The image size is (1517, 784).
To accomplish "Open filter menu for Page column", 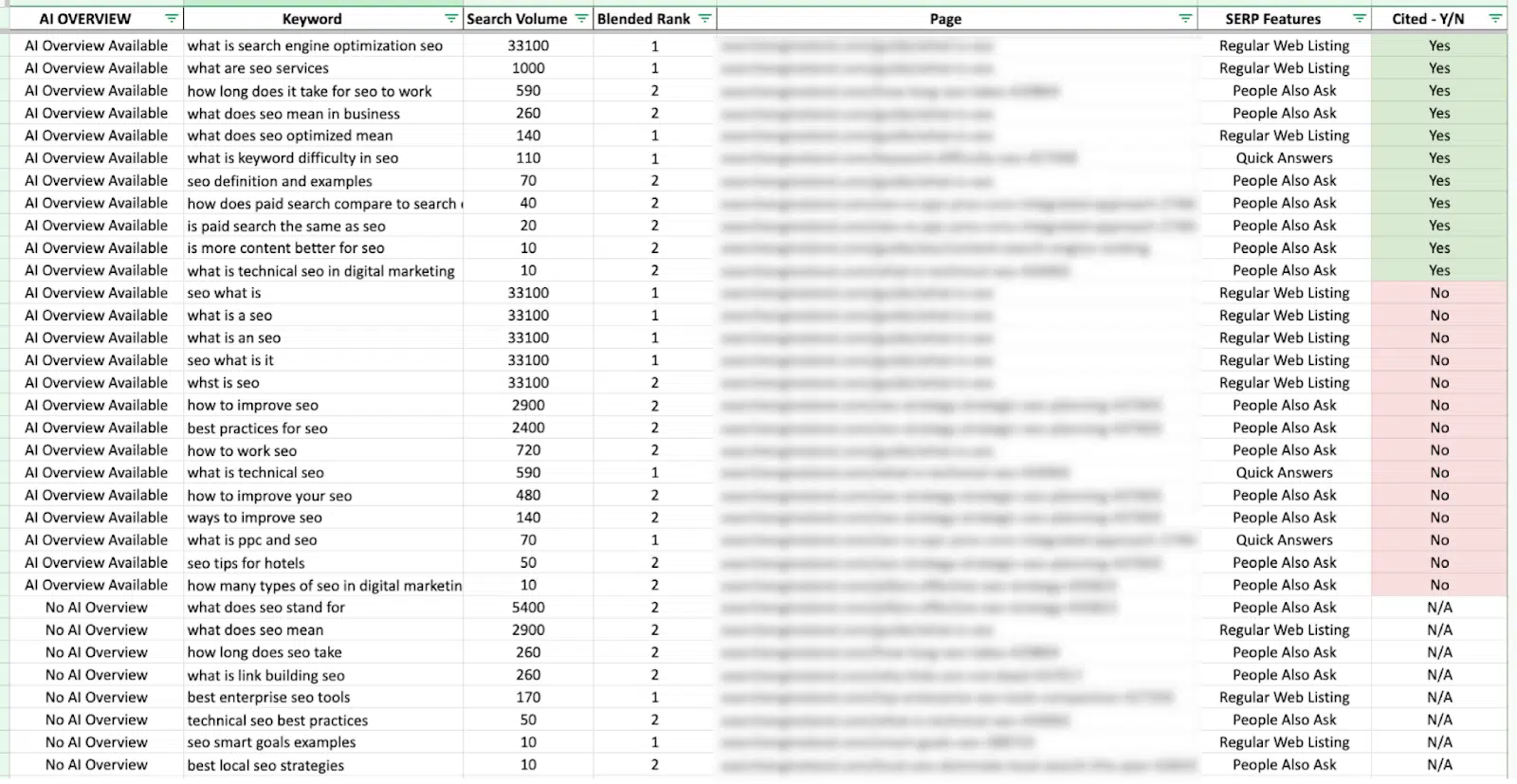I will tap(1185, 19).
